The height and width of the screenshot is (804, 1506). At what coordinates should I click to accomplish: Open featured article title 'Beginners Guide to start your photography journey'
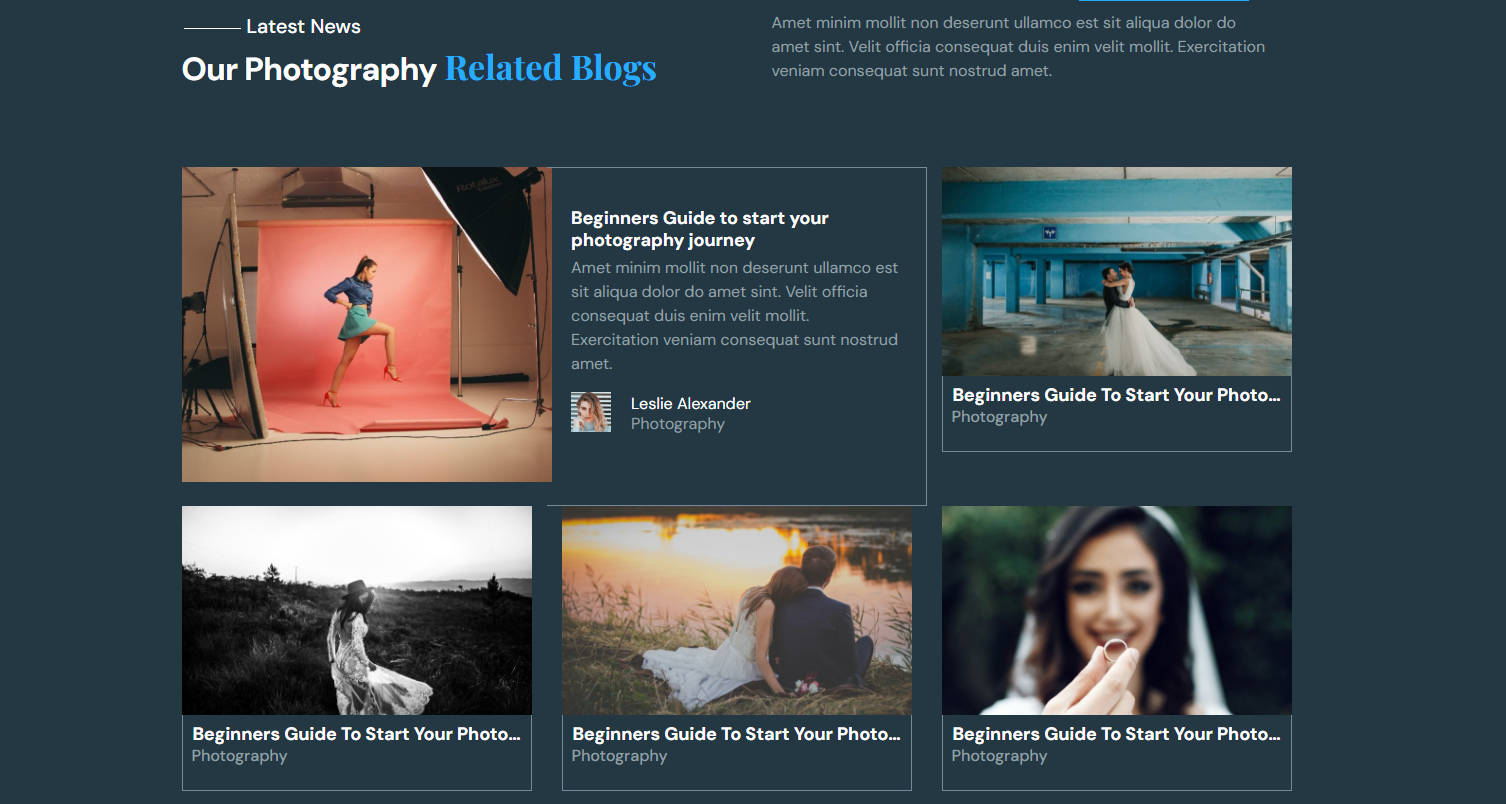click(x=699, y=229)
